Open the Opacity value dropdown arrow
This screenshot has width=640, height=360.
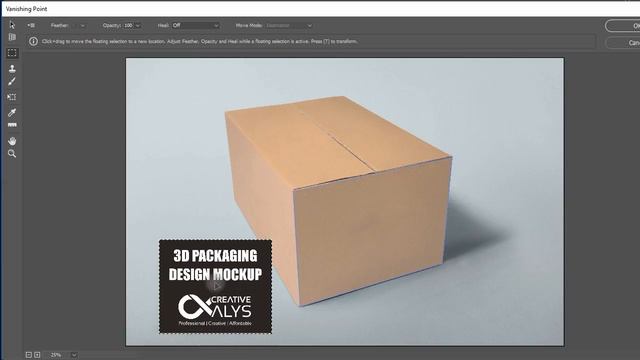(138, 25)
